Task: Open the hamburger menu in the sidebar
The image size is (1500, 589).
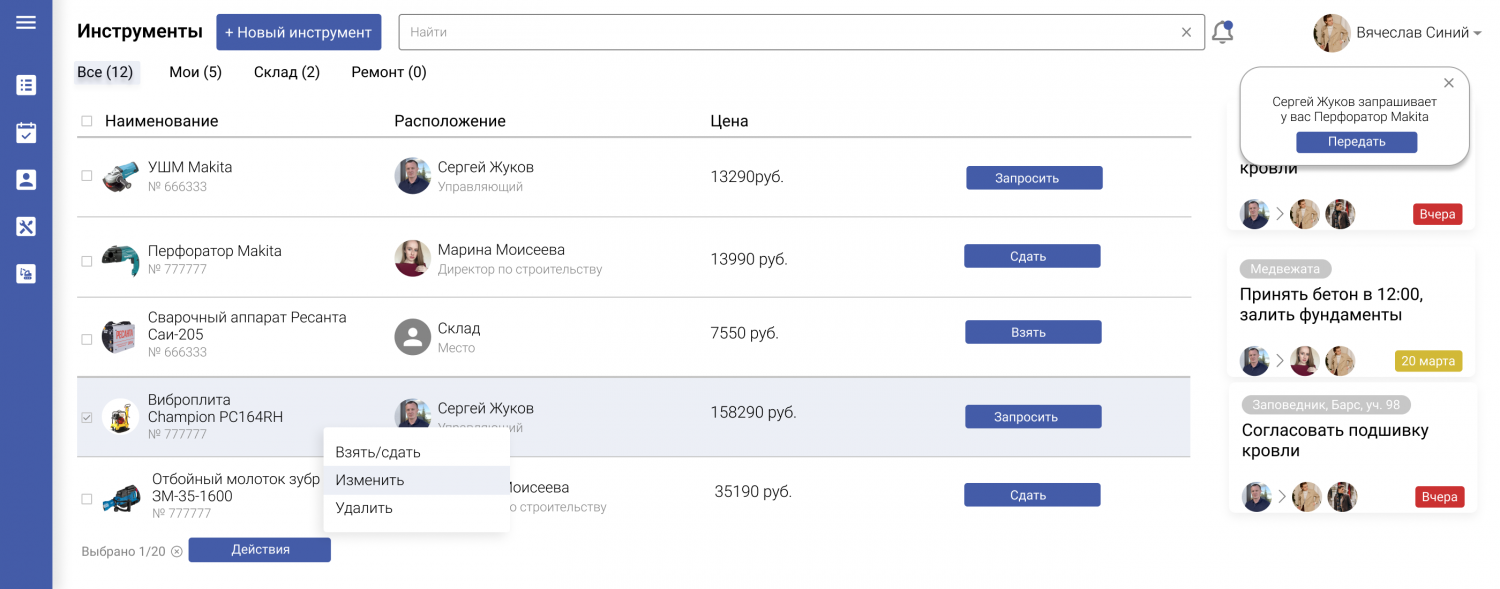Action: click(26, 22)
